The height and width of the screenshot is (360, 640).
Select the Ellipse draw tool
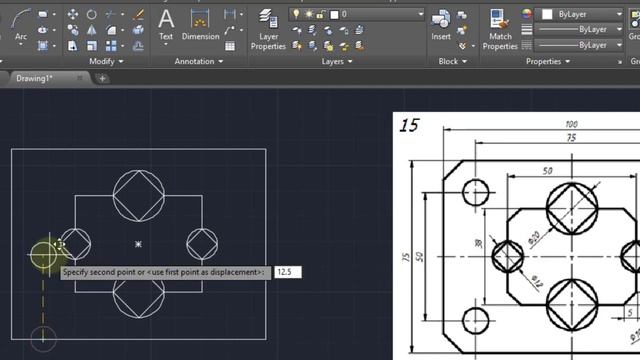click(x=42, y=30)
